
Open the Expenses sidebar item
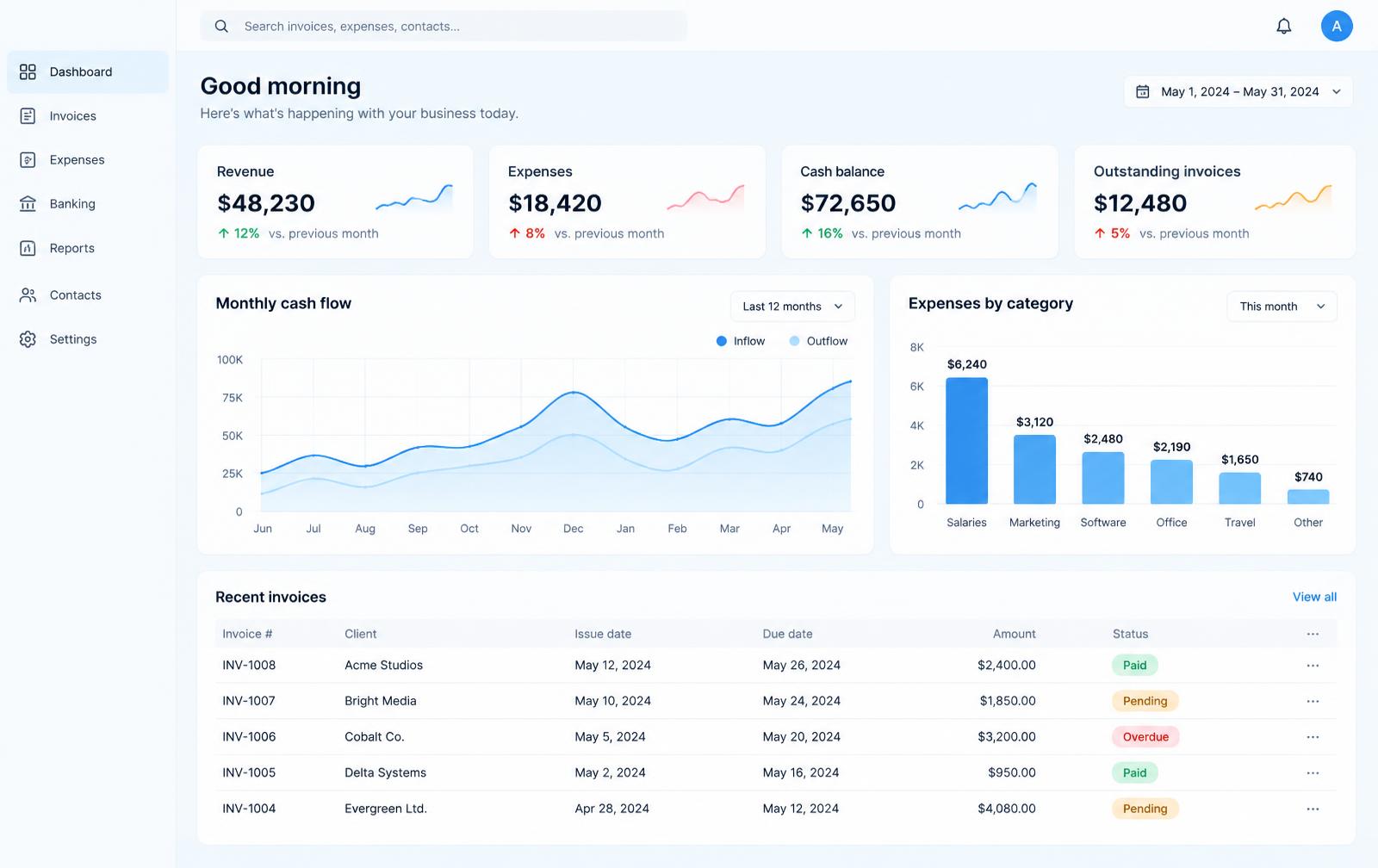pos(88,160)
